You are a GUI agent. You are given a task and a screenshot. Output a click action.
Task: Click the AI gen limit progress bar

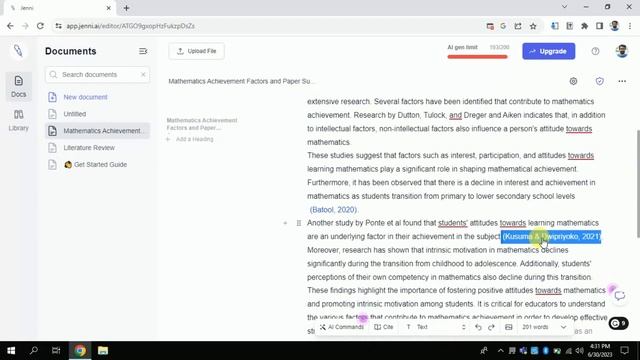pos(477,57)
